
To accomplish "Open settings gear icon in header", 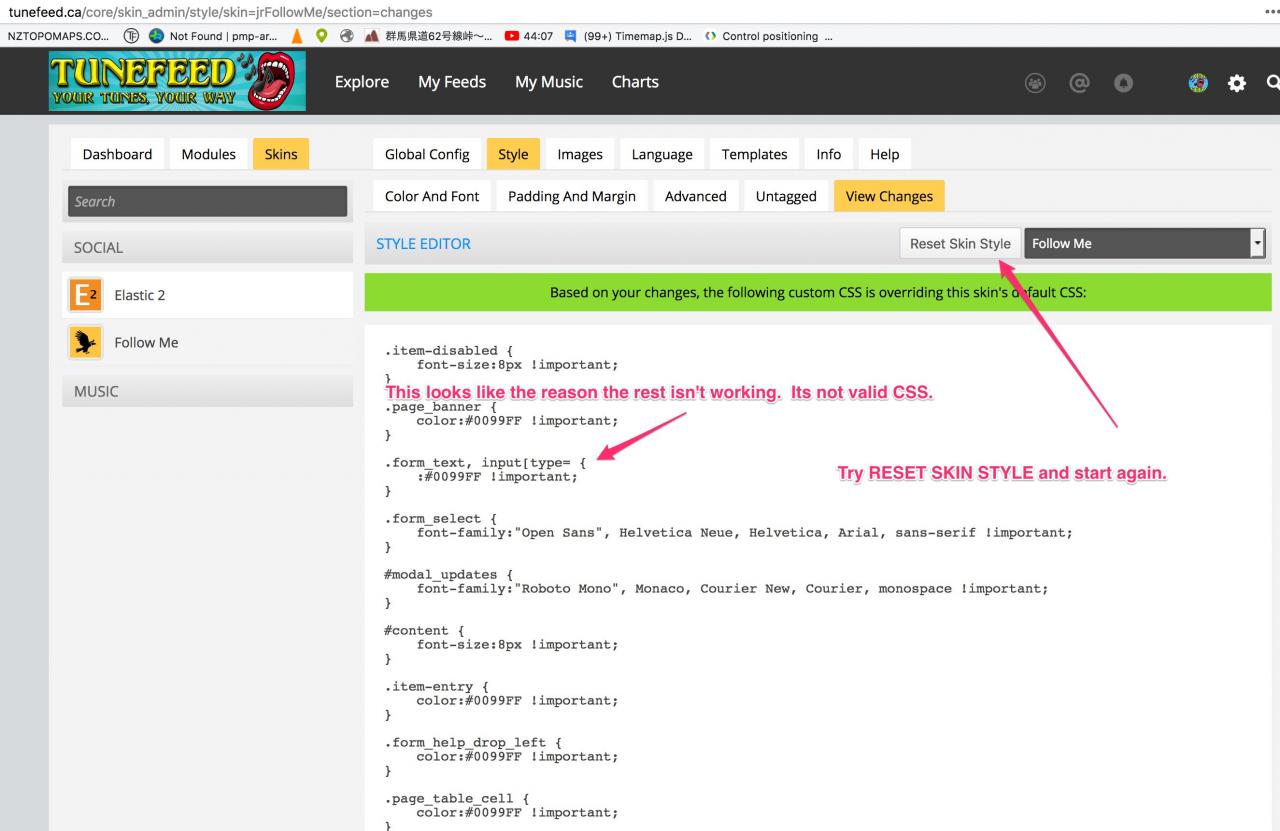I will (1237, 84).
